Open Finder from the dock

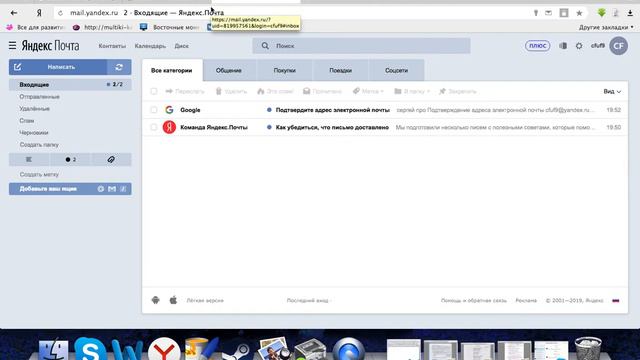pos(53,350)
